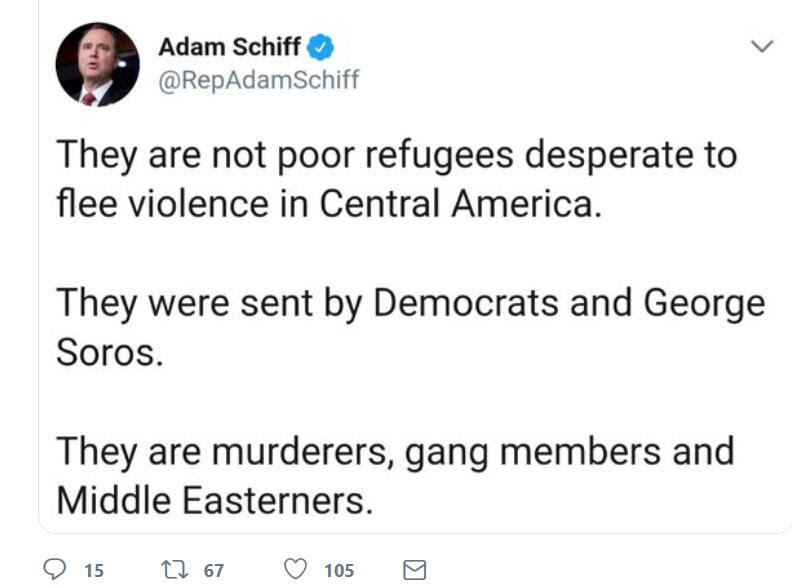Click the reply speech bubble icon
Screen dimensions: 792x588
click(54, 569)
